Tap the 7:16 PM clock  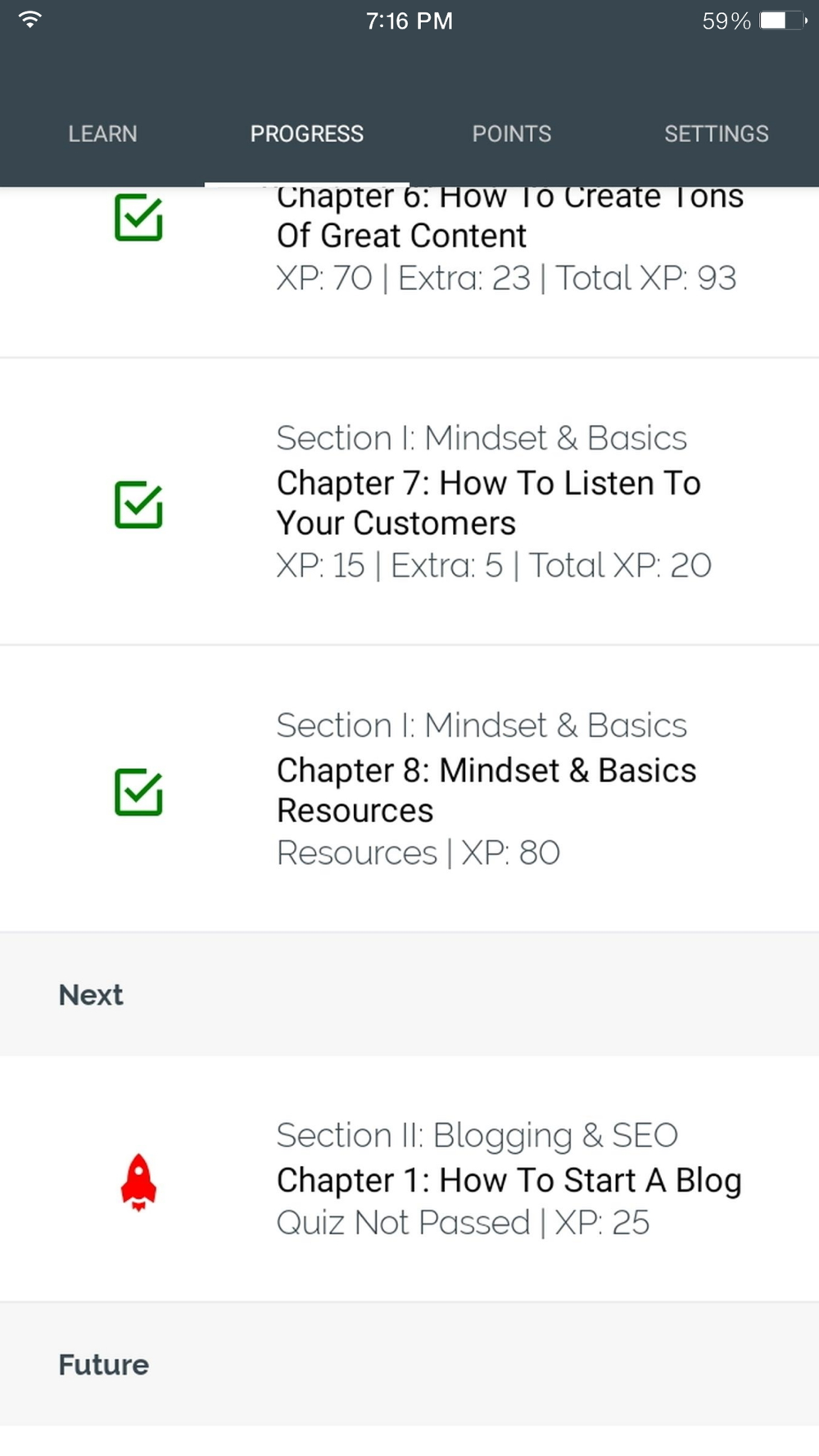click(x=409, y=20)
